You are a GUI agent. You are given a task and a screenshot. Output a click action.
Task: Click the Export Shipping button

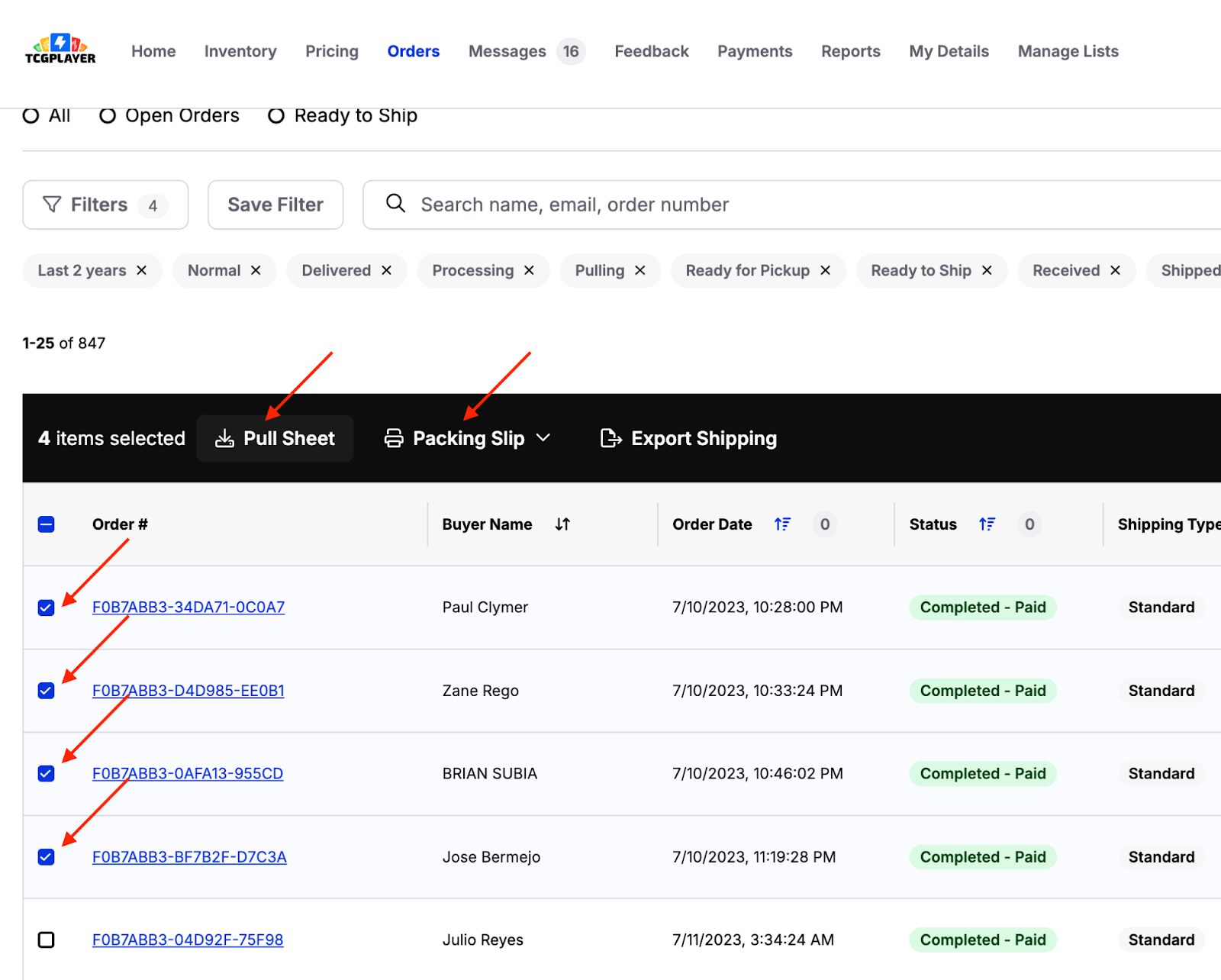(688, 438)
